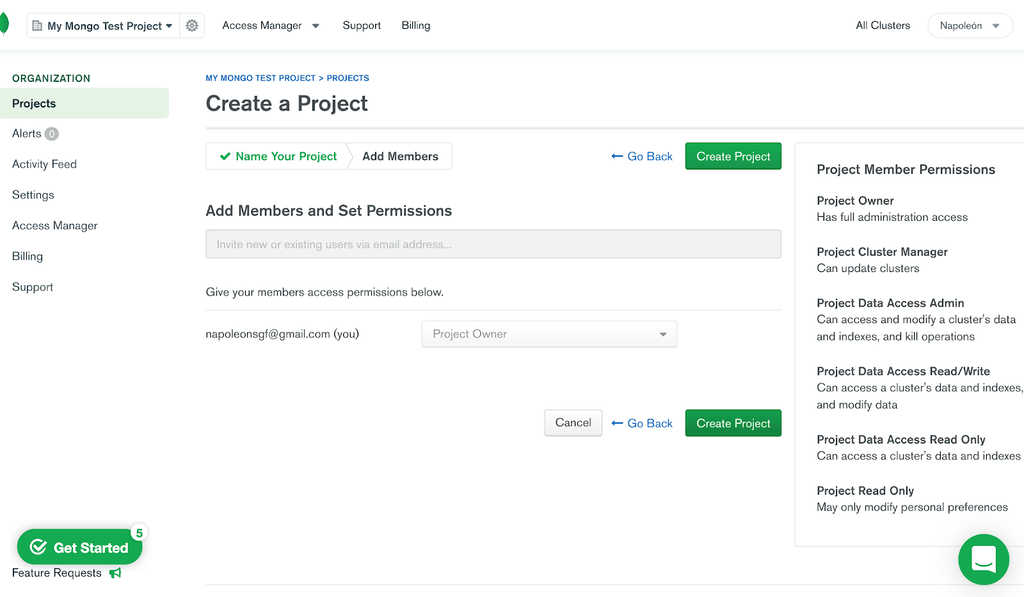
Task: Open the Project Owner role dropdown
Action: [x=548, y=333]
